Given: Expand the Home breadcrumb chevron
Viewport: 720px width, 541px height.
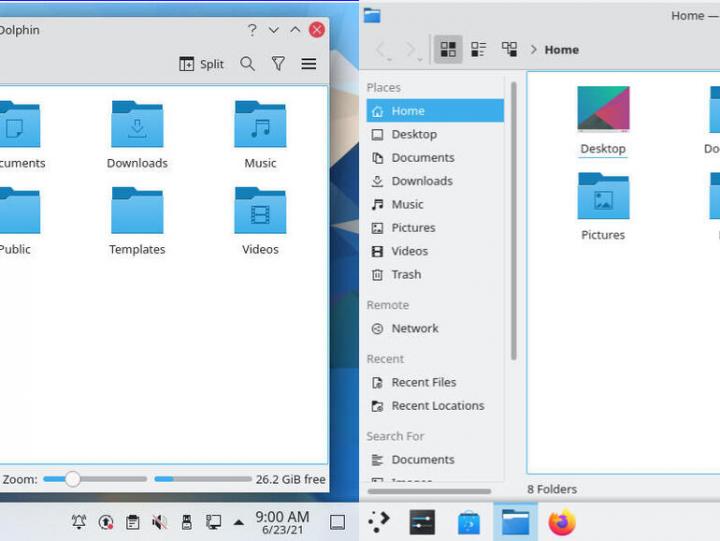Looking at the screenshot, I should [x=534, y=50].
